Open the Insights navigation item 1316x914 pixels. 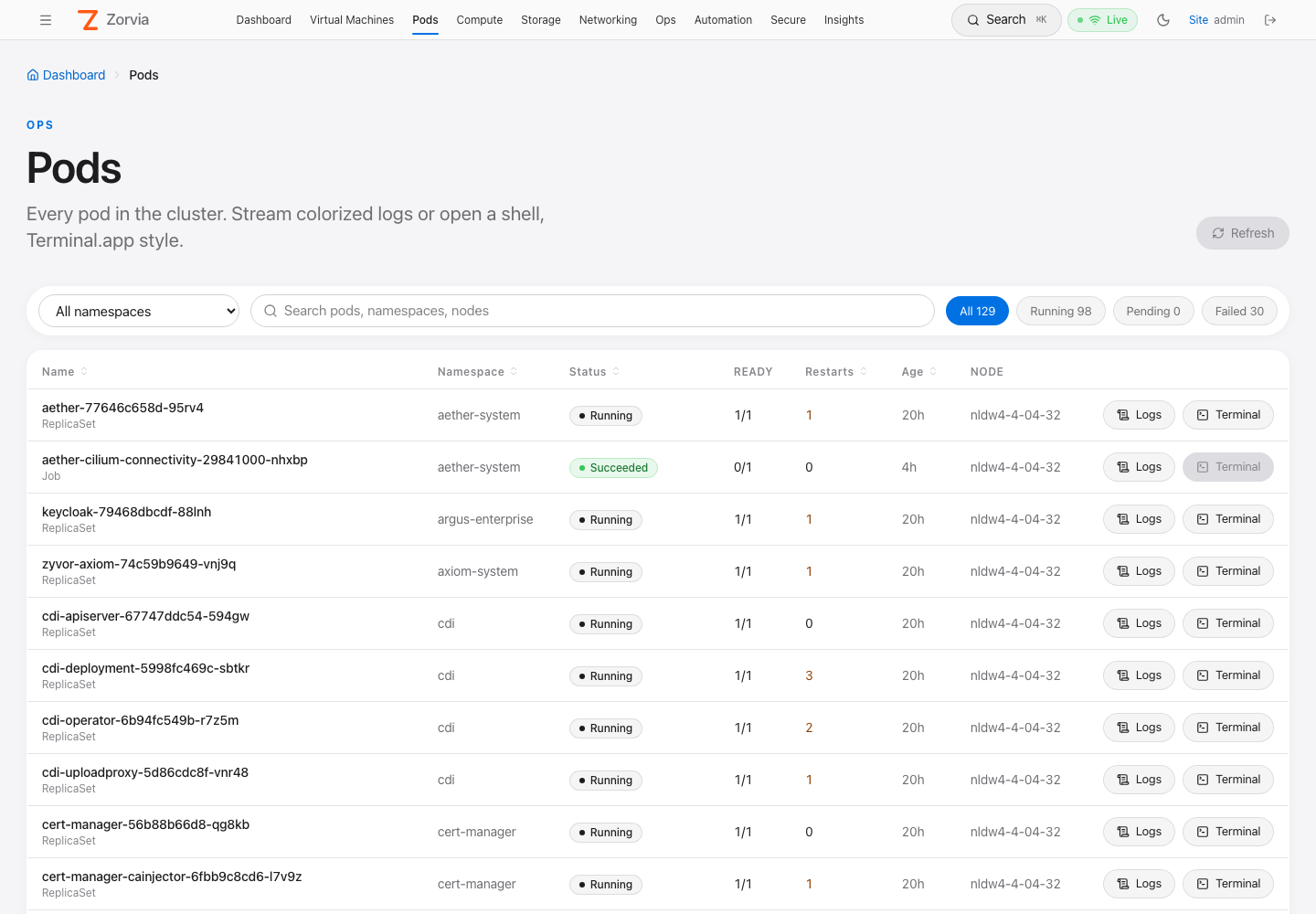(844, 20)
